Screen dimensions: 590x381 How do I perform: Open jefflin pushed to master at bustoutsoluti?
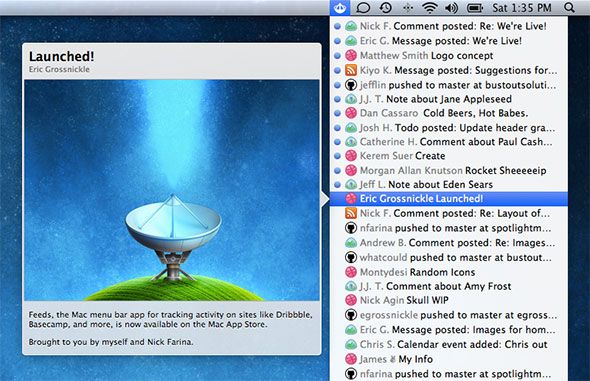pos(449,85)
